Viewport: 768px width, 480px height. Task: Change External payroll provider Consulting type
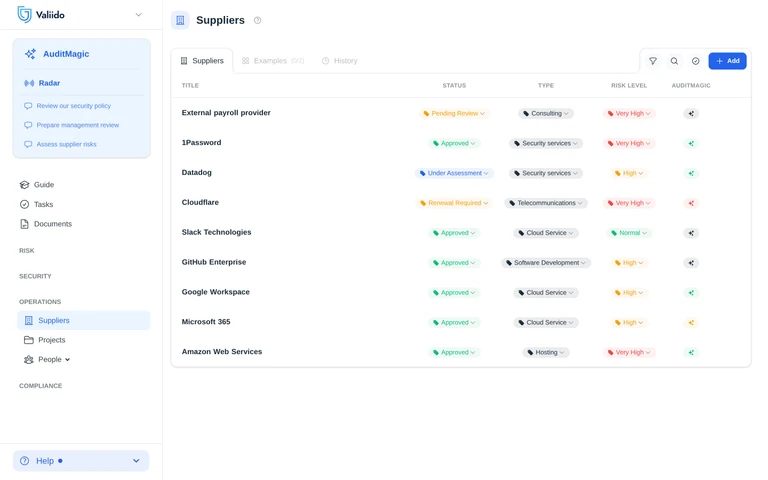coord(546,113)
